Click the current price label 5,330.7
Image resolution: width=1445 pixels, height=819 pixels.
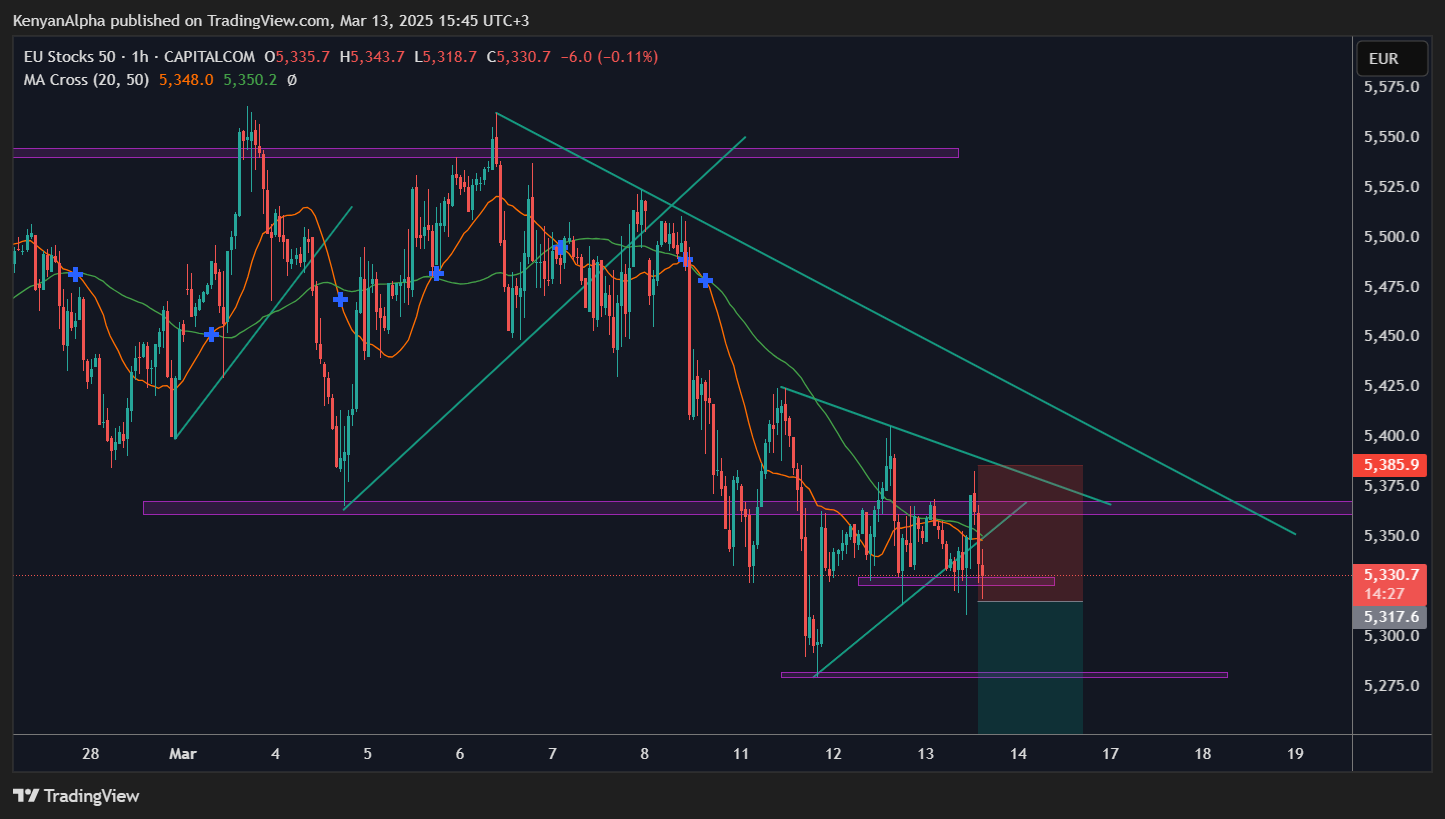pyautogui.click(x=1393, y=575)
